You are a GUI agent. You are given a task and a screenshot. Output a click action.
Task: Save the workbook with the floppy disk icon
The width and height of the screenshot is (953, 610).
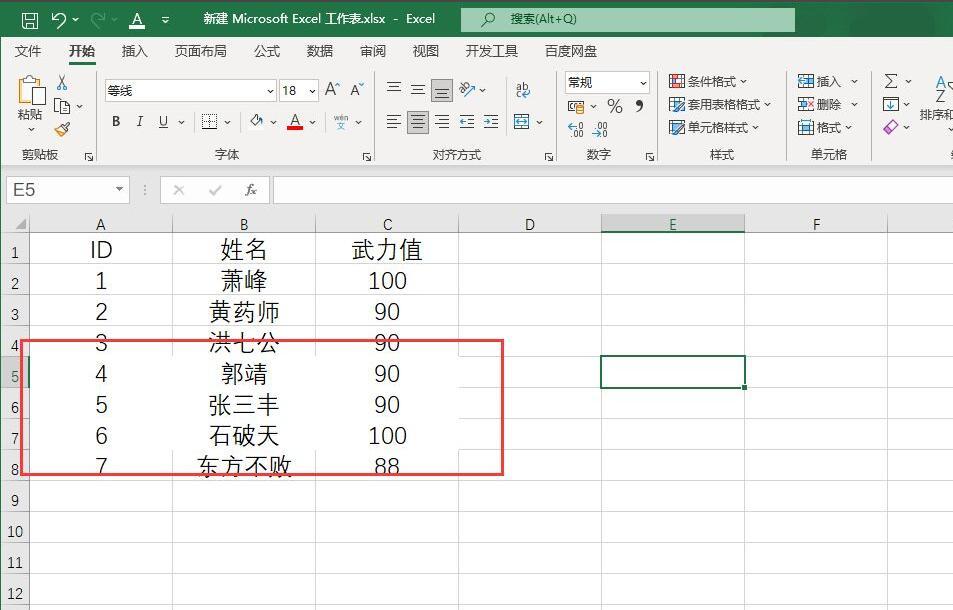coord(30,20)
